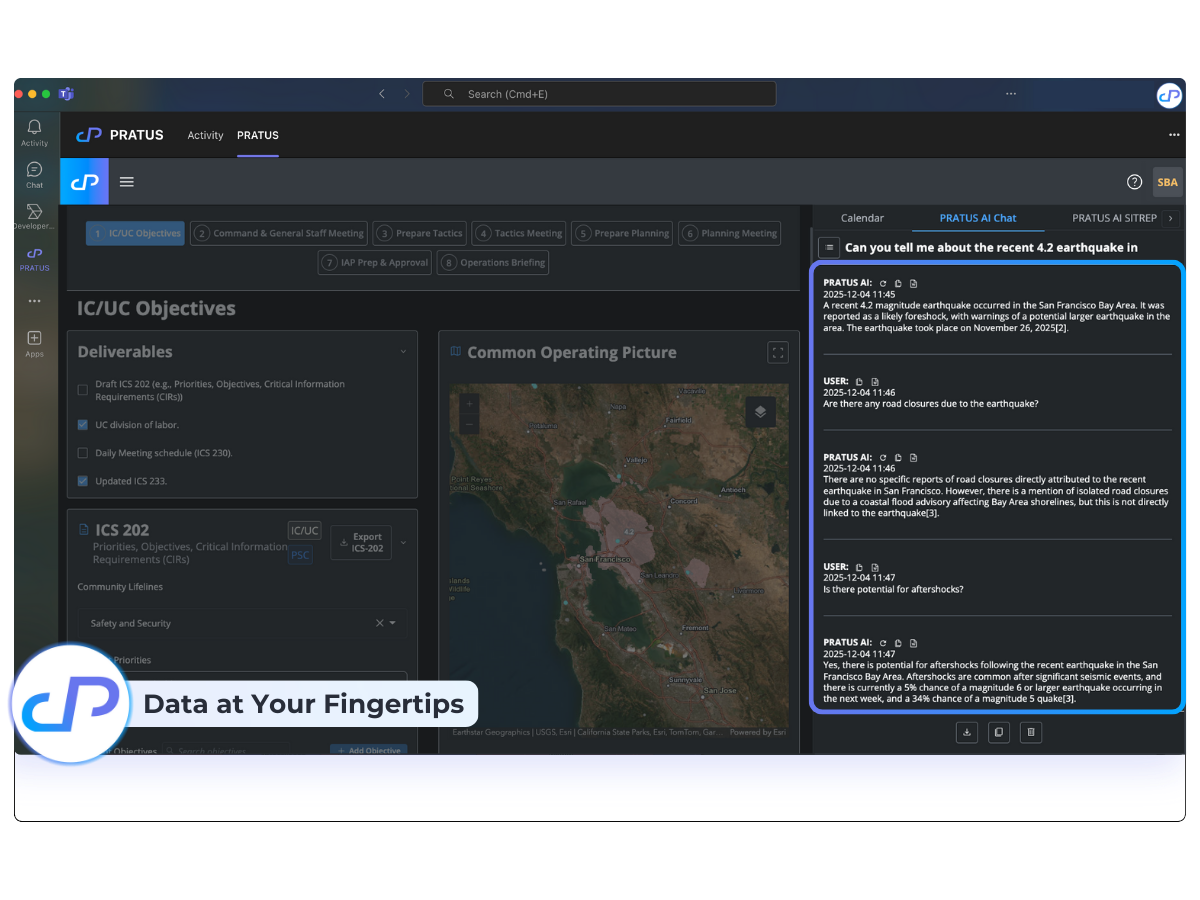The height and width of the screenshot is (900, 1200).
Task: Open the hamburger menu next to the logo
Action: pos(127,182)
